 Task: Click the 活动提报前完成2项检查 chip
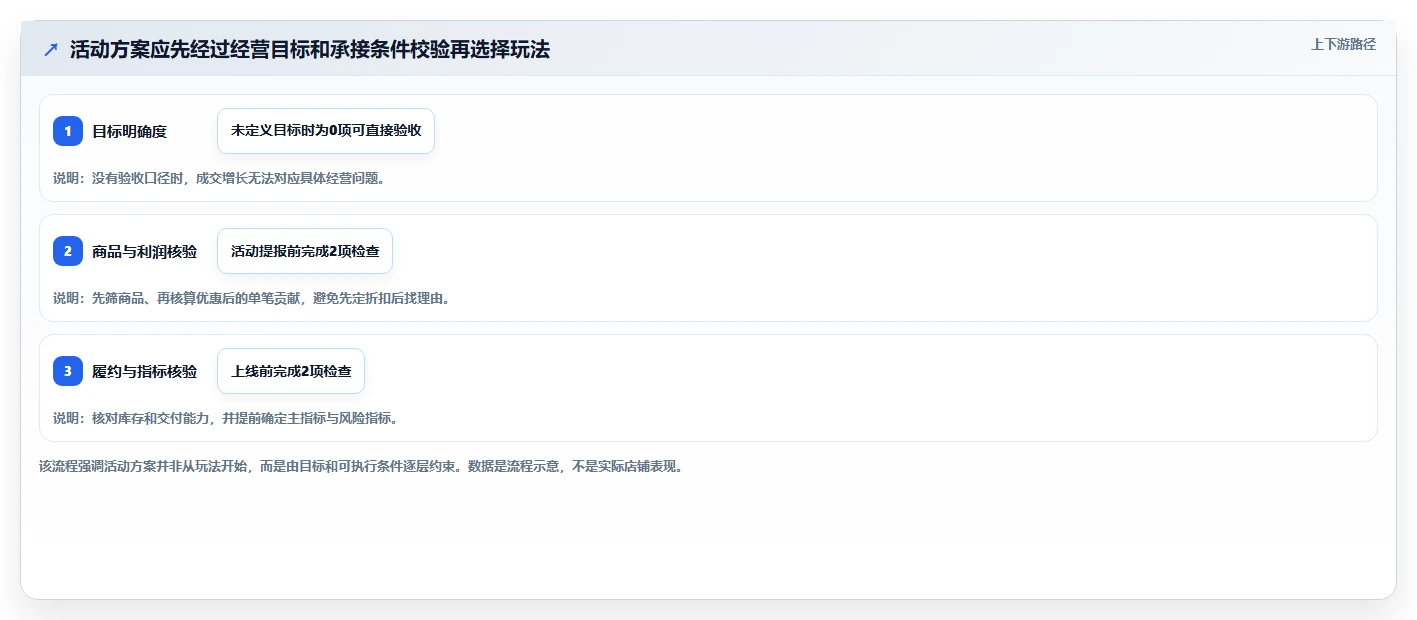[x=305, y=251]
